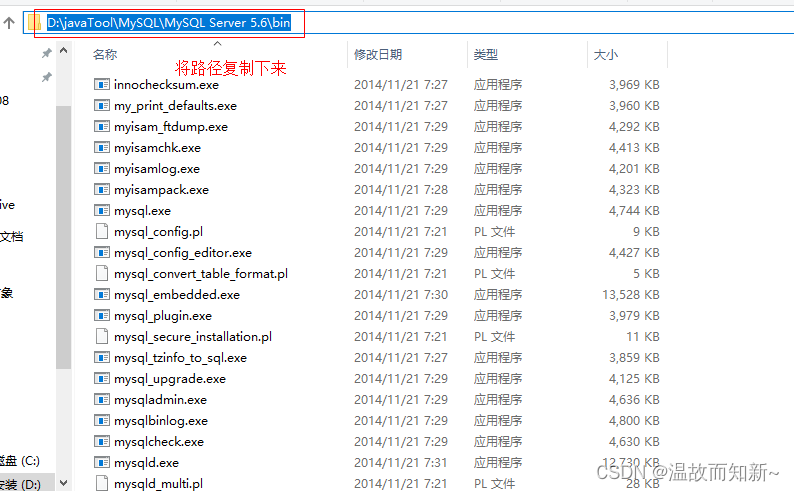The width and height of the screenshot is (794, 491).
Task: Click innochecksum.exe file icon
Action: click(102, 85)
